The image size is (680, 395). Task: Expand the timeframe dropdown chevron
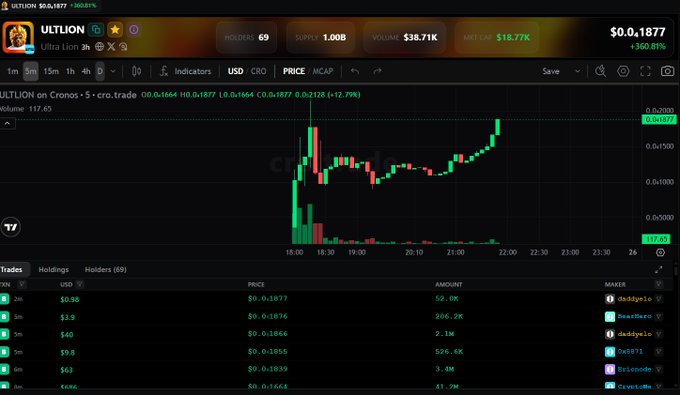(113, 71)
